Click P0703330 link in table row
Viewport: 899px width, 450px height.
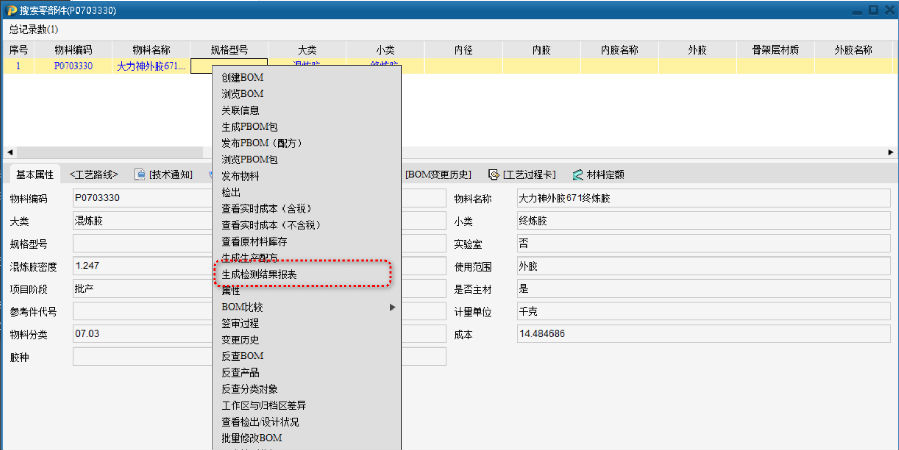[x=73, y=66]
